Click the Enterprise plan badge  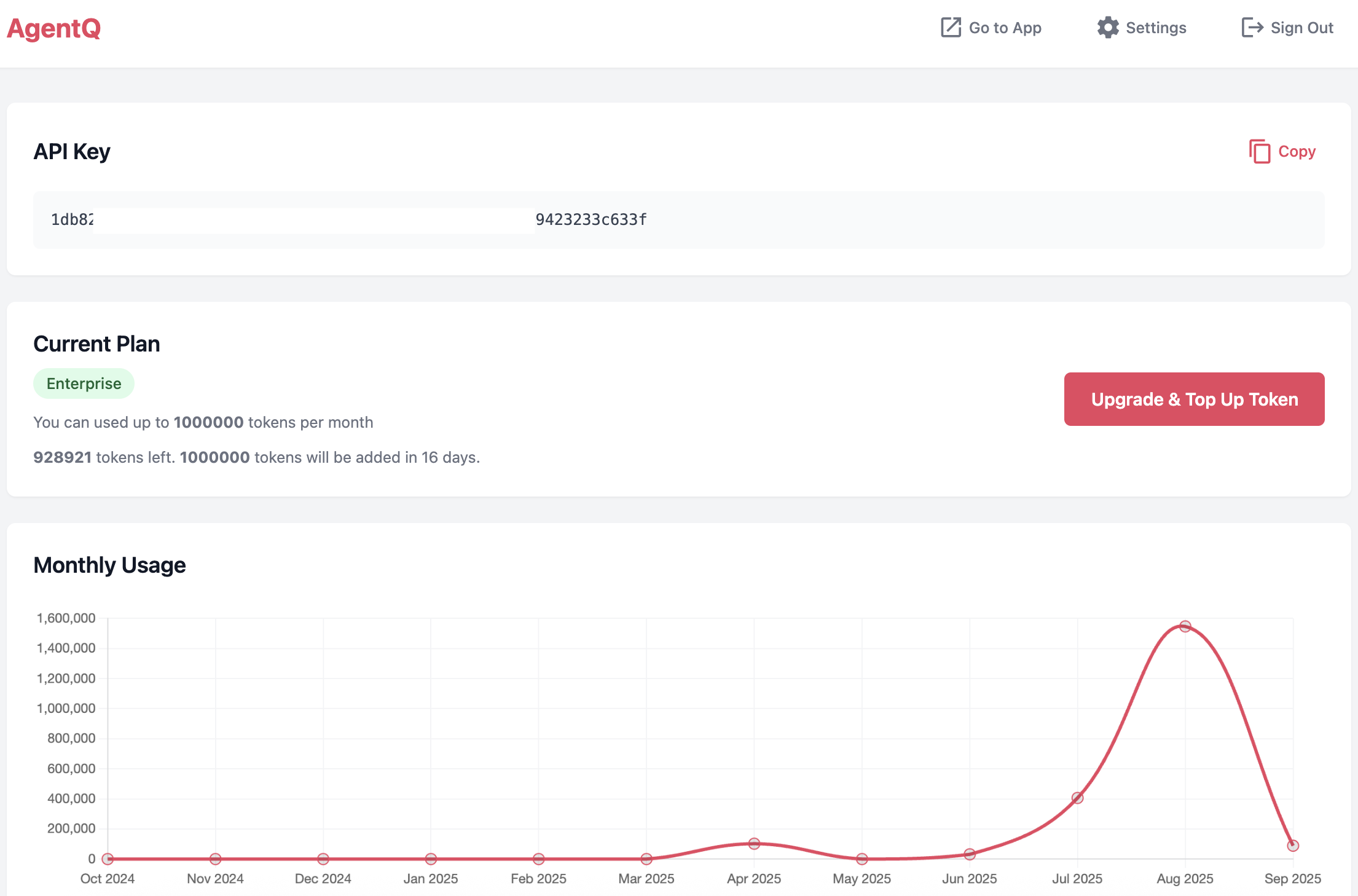click(x=84, y=383)
